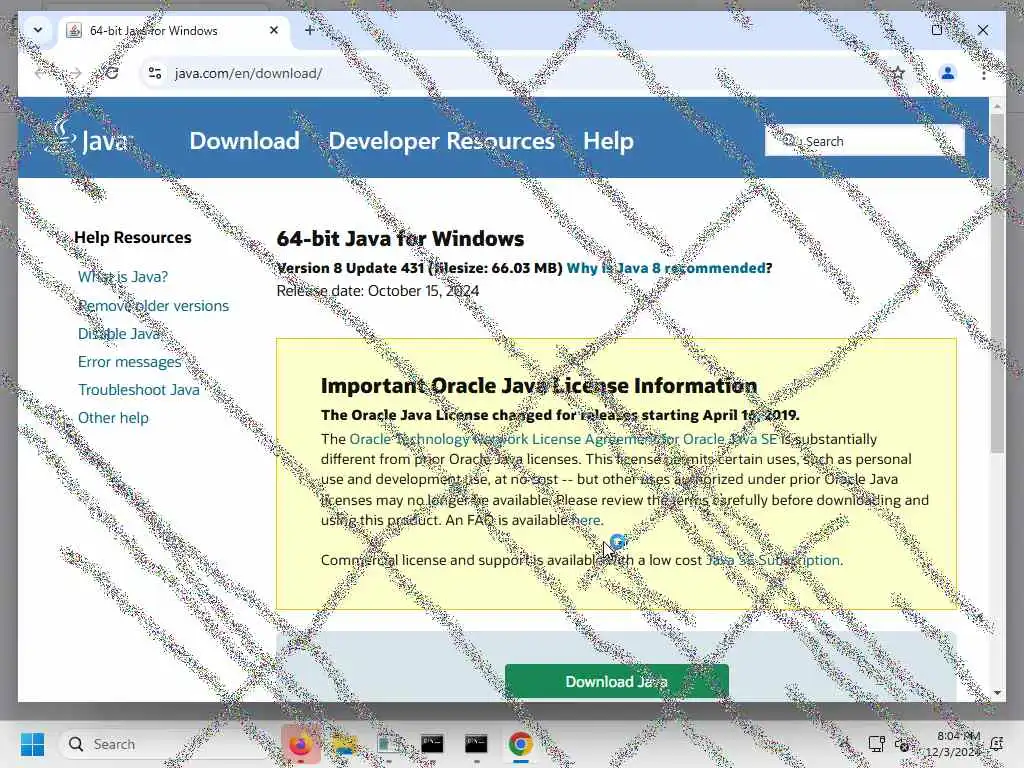Click scrollbar up arrow

coord(997,105)
